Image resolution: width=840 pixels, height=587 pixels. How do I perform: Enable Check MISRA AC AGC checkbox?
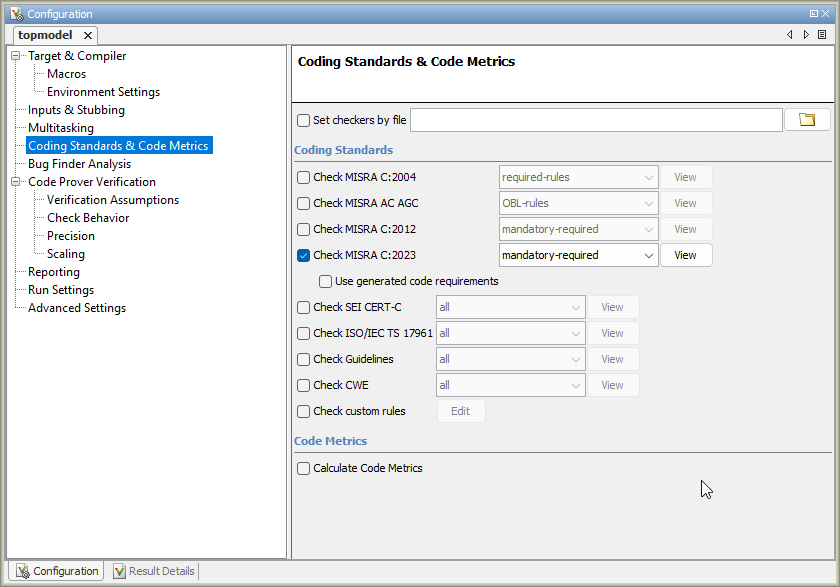click(x=303, y=204)
